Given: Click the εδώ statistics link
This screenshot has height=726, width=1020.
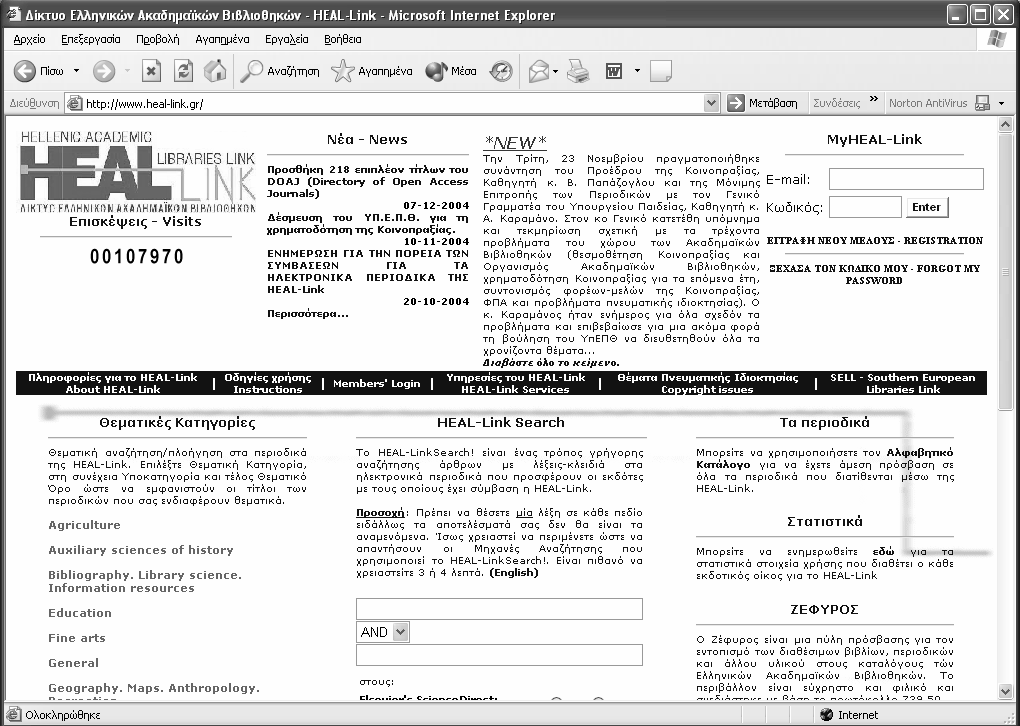Looking at the screenshot, I should pyautogui.click(x=883, y=552).
